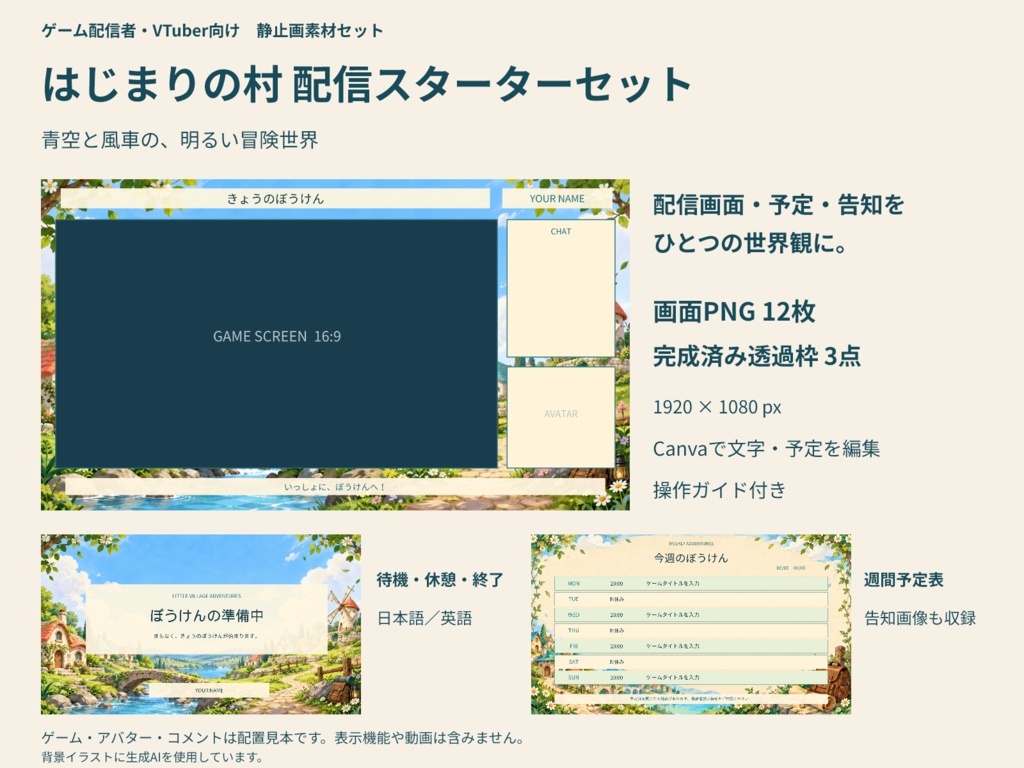Click the label 週間予定表
Screen dimensions: 1024x768
904,580
